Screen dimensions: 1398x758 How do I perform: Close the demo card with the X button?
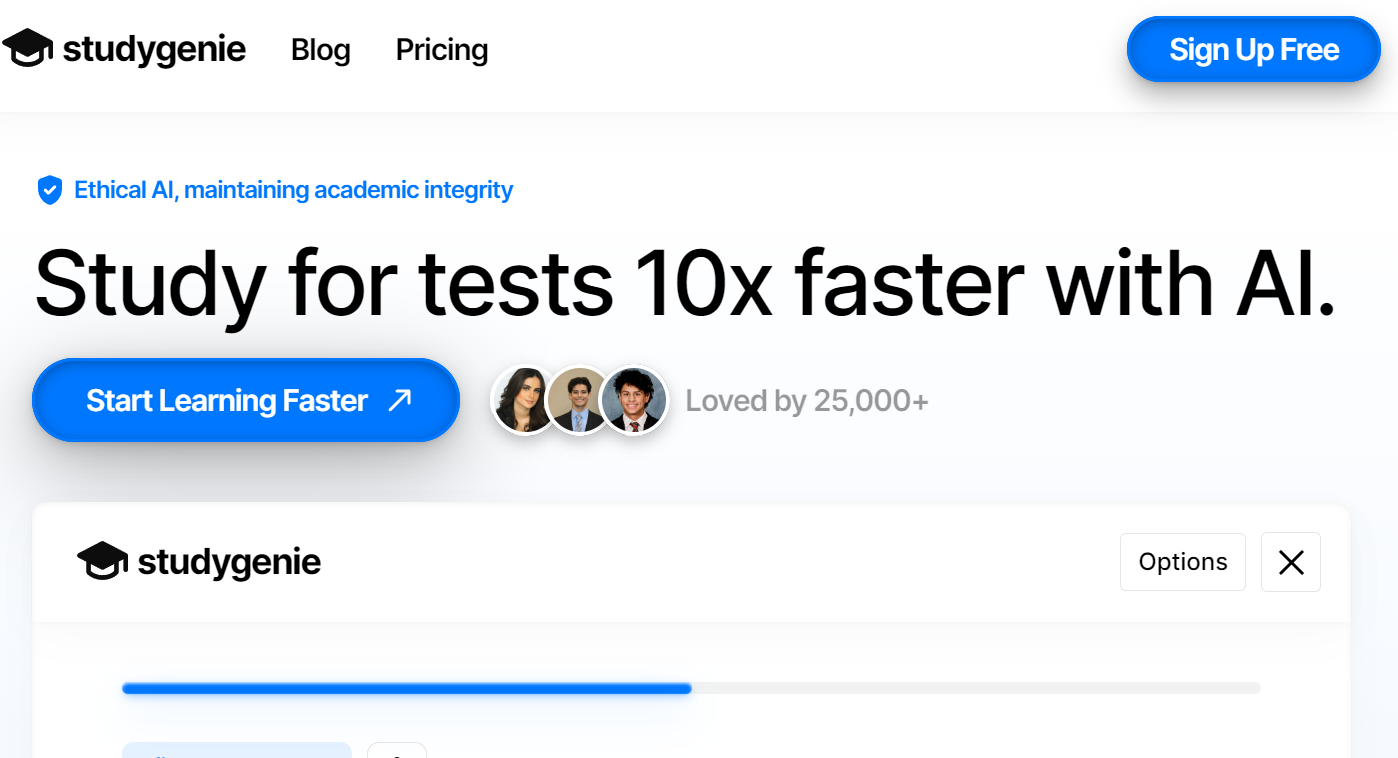coord(1291,562)
